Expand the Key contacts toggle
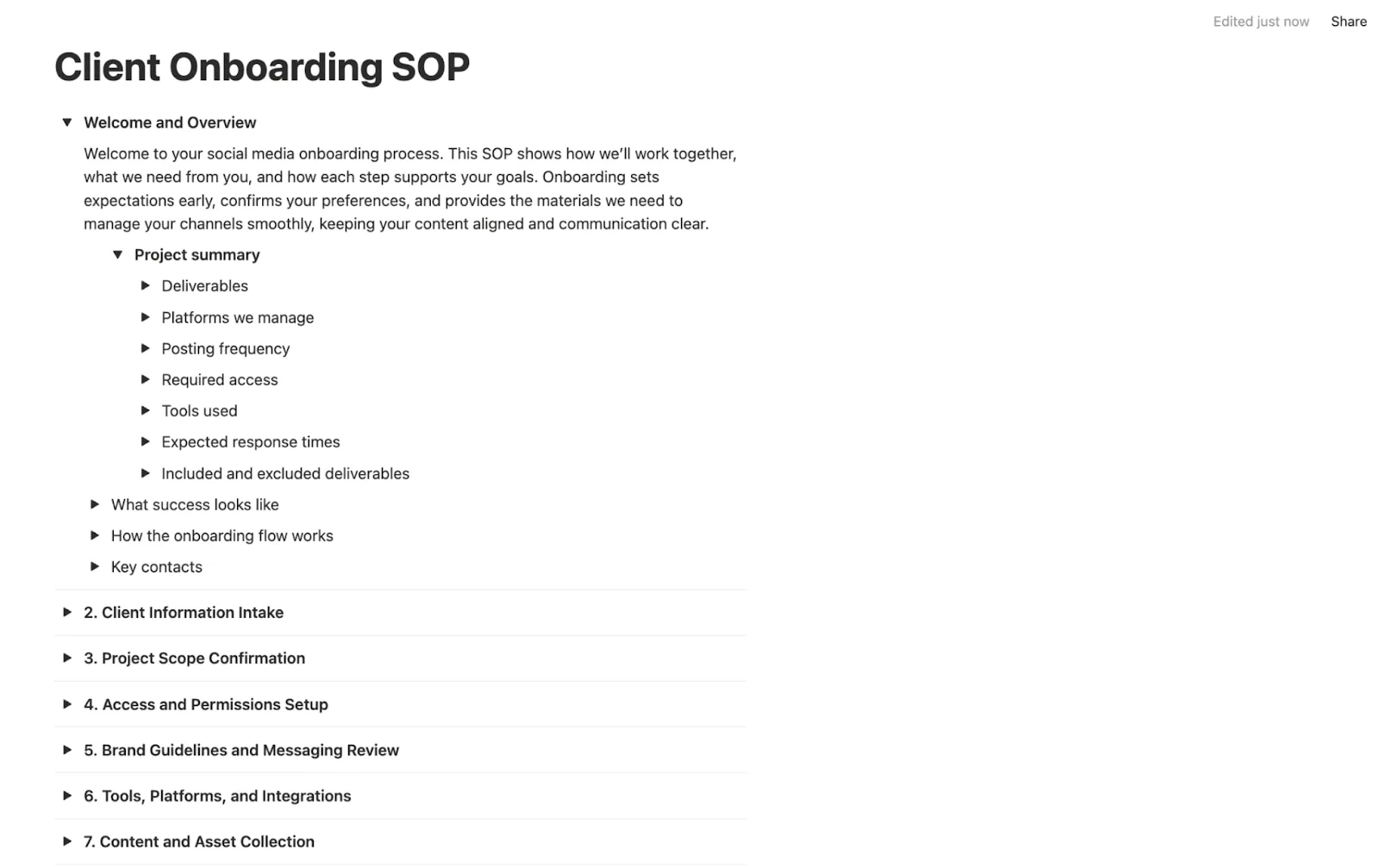Screen dimensions: 1379x868 [94, 566]
